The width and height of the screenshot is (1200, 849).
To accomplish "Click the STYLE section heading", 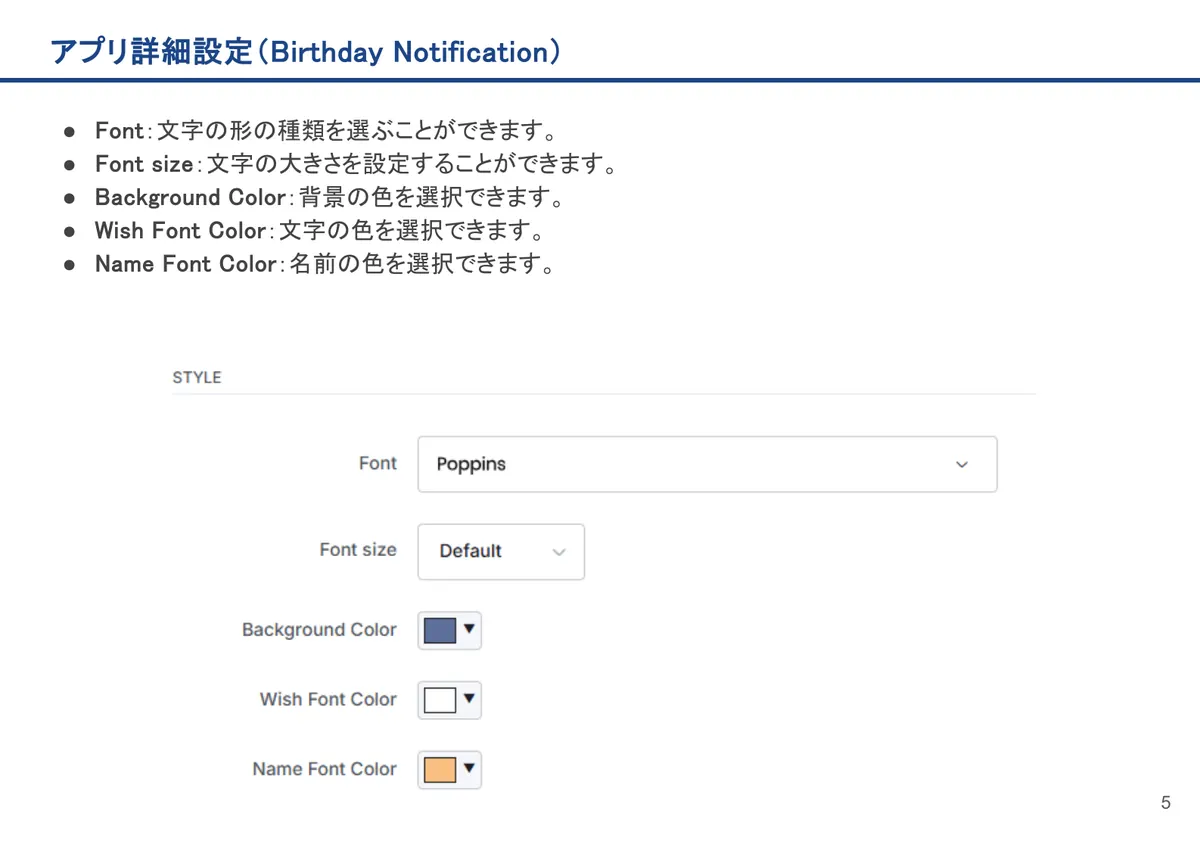I will click(x=197, y=378).
